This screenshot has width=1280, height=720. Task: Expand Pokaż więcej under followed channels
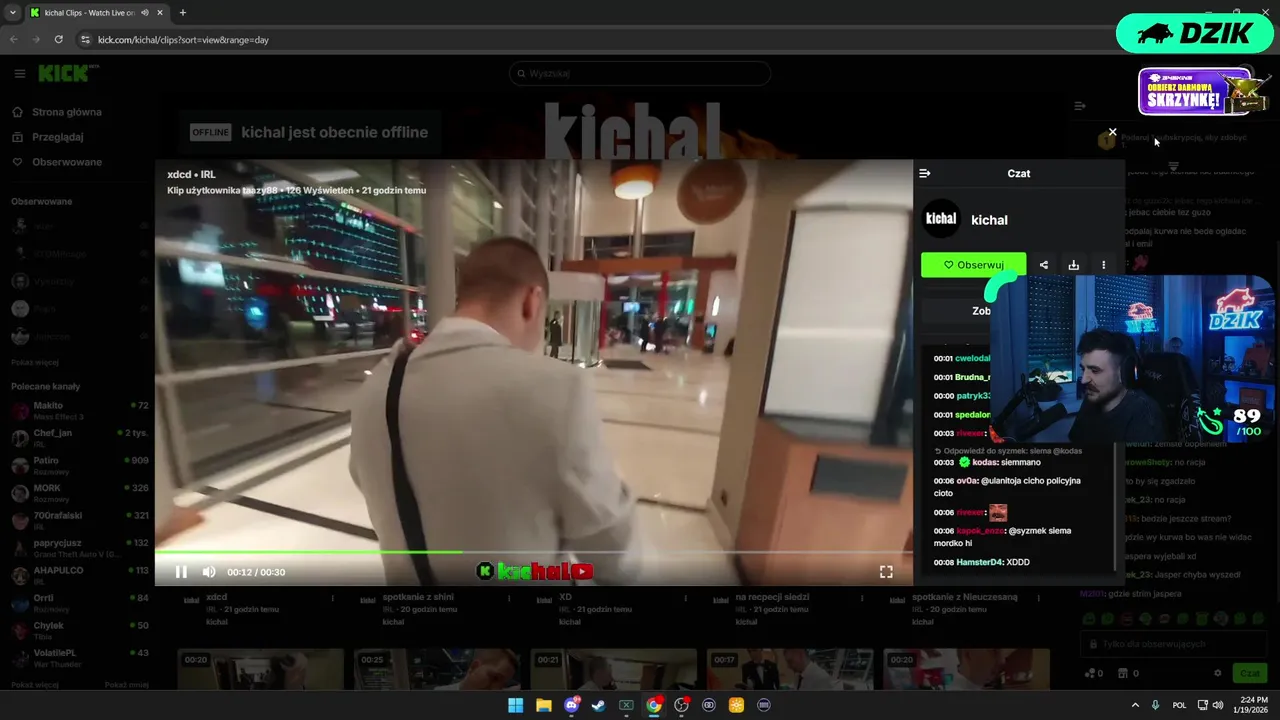point(35,362)
